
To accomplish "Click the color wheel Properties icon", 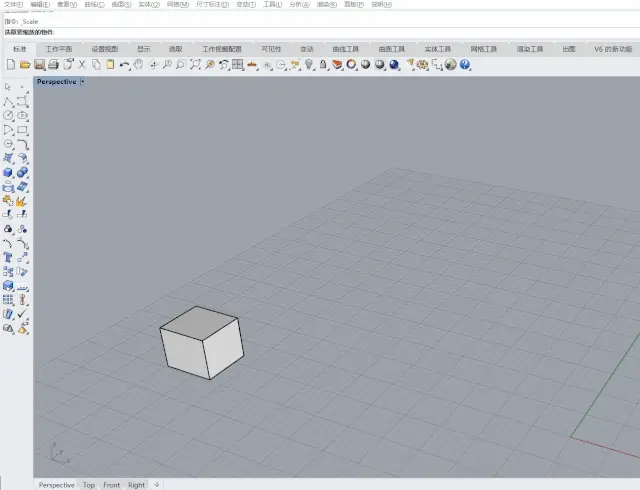I will pyautogui.click(x=351, y=65).
